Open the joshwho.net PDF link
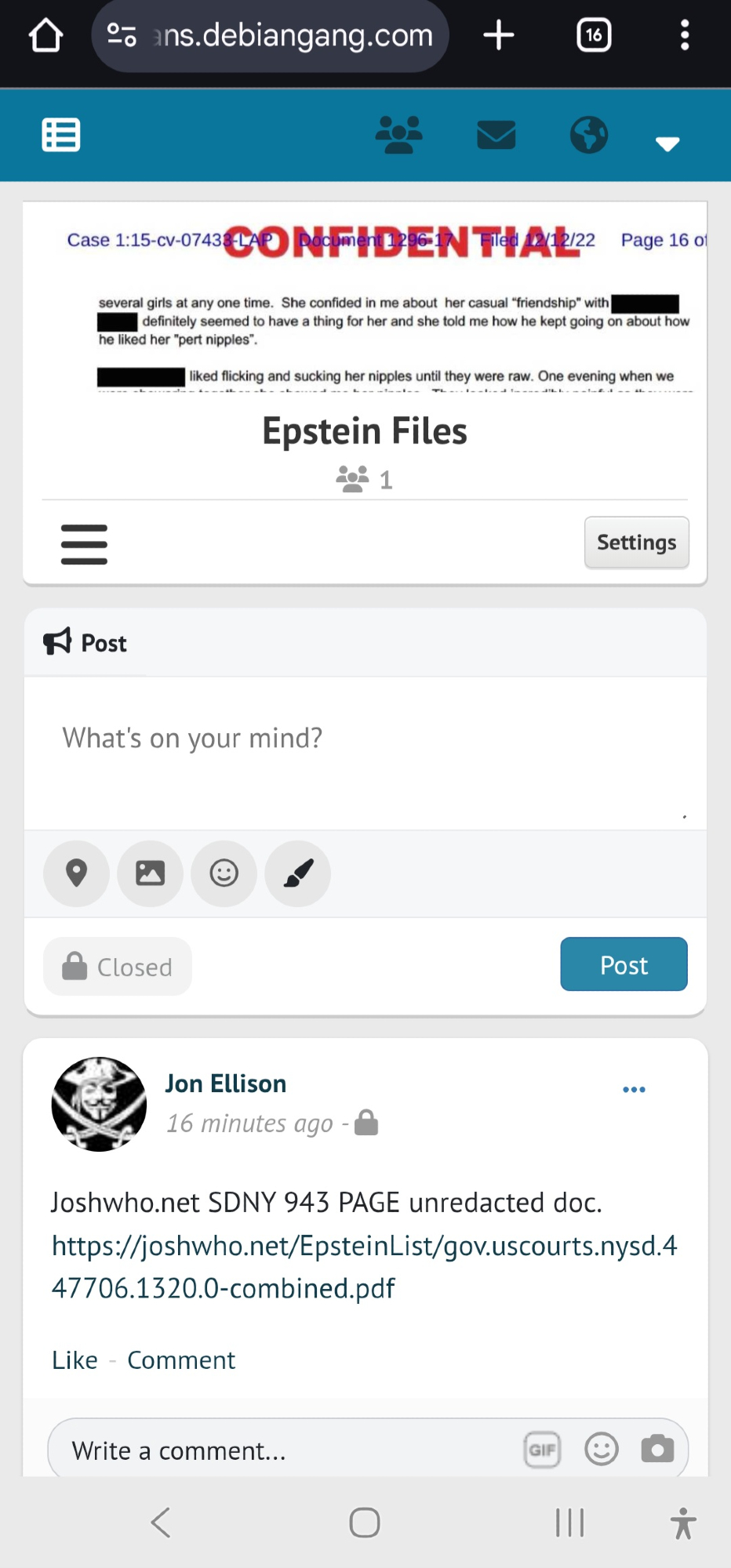This screenshot has height=1568, width=731. 364,1267
